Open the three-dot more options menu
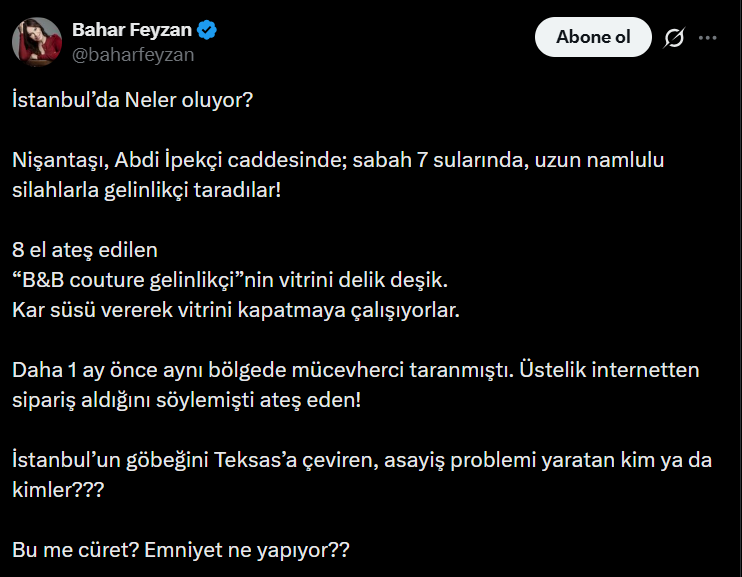742x577 pixels. [708, 38]
